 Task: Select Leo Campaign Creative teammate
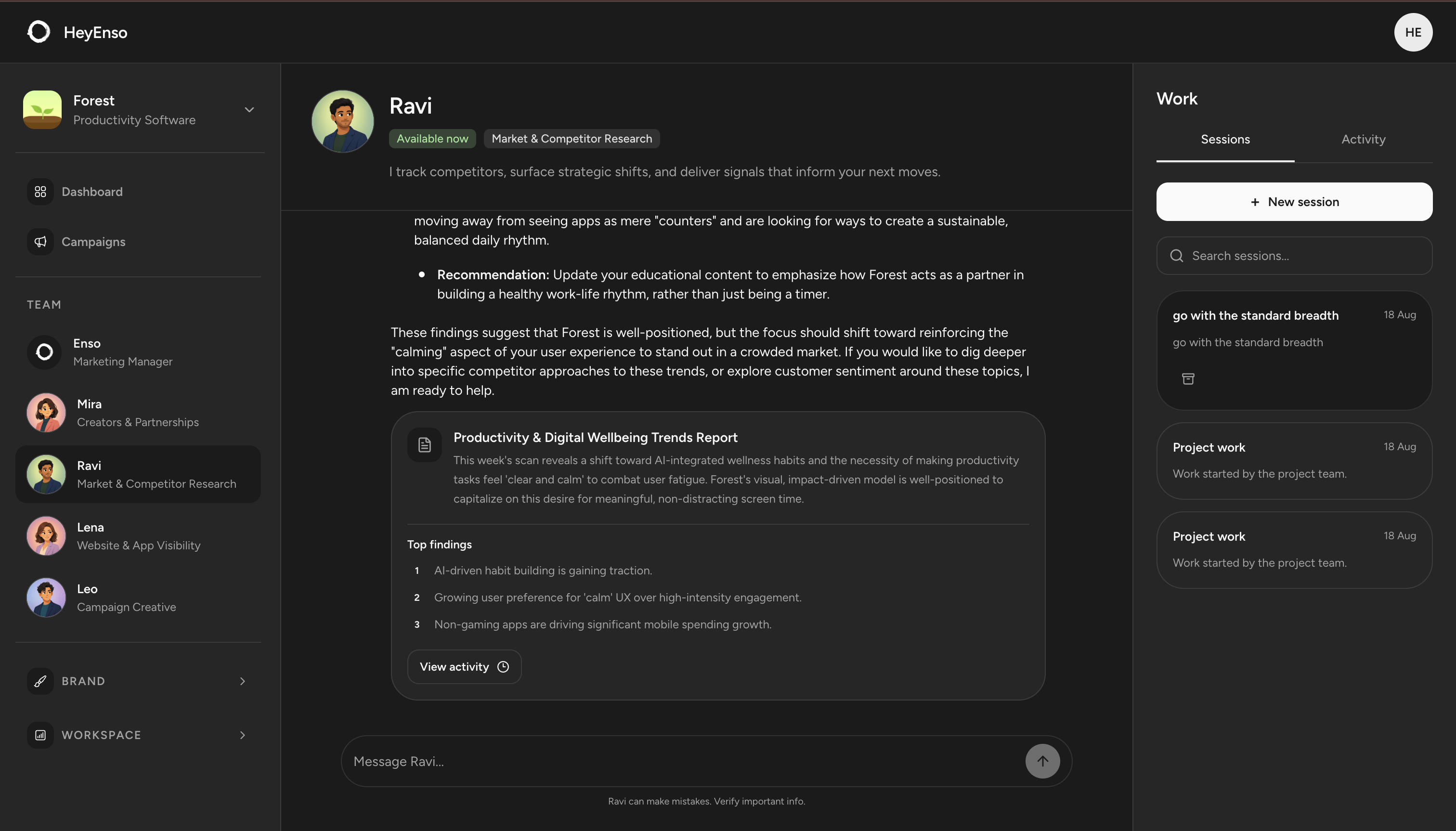tap(138, 597)
